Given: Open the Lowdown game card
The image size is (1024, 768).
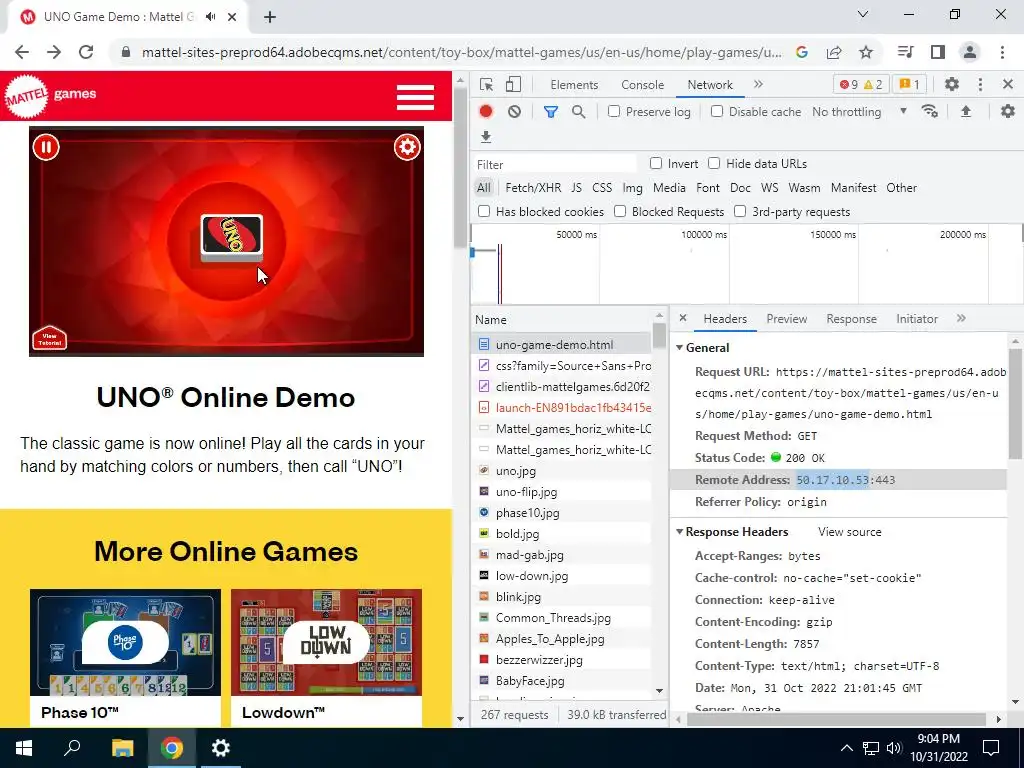Looking at the screenshot, I should coord(326,658).
